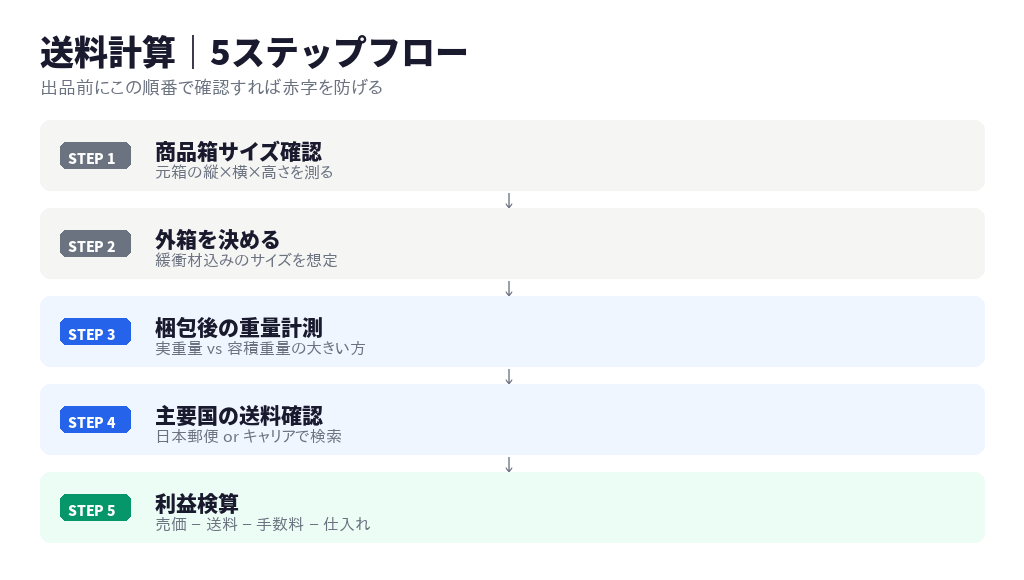This screenshot has height=580, width=1024.
Task: Click the STEP 2 badge
Action: (x=95, y=245)
